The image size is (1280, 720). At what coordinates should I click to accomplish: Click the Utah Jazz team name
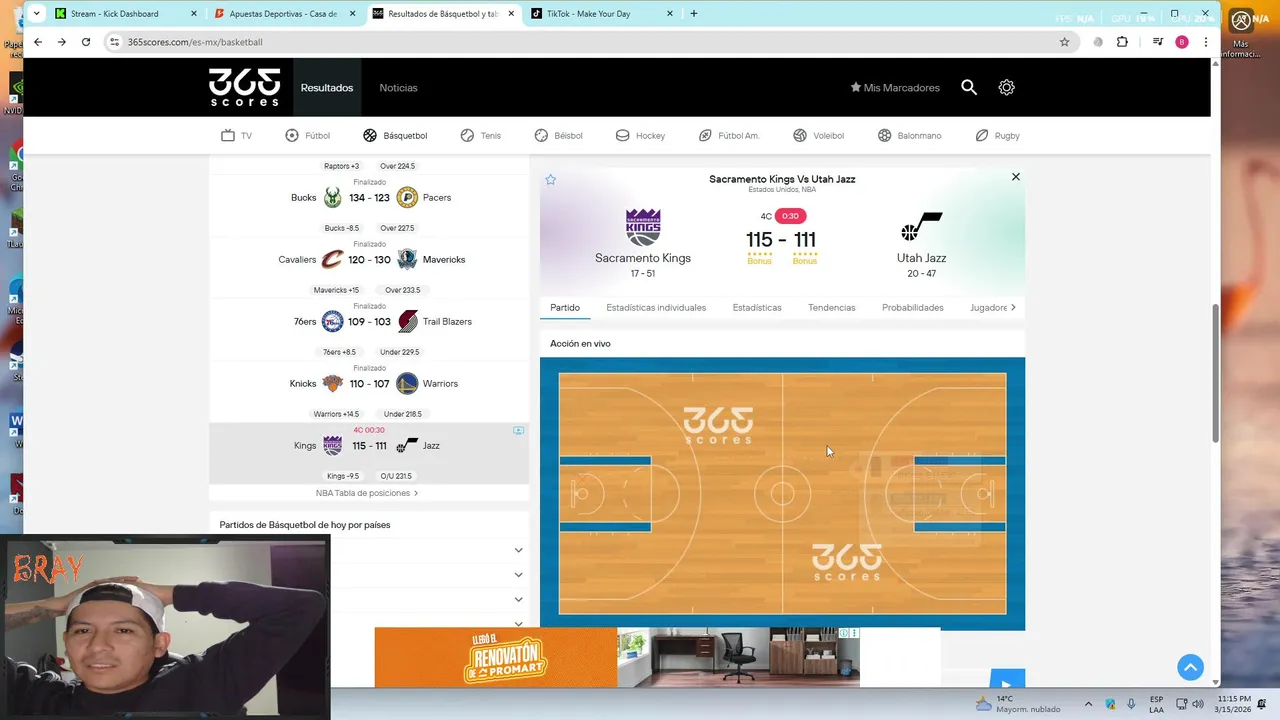[921, 258]
